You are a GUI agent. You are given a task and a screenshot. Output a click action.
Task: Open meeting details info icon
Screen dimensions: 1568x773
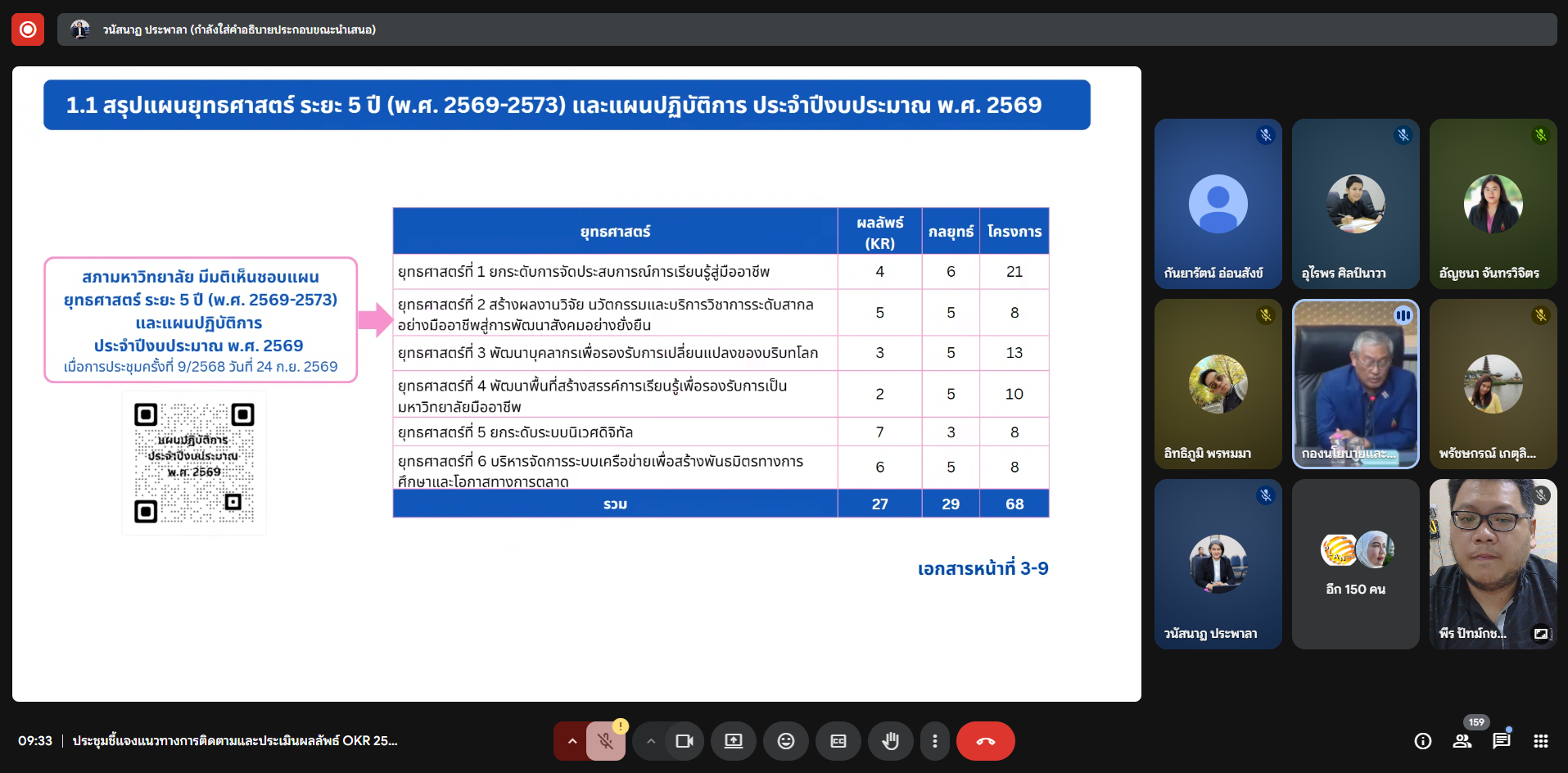coord(1423,741)
